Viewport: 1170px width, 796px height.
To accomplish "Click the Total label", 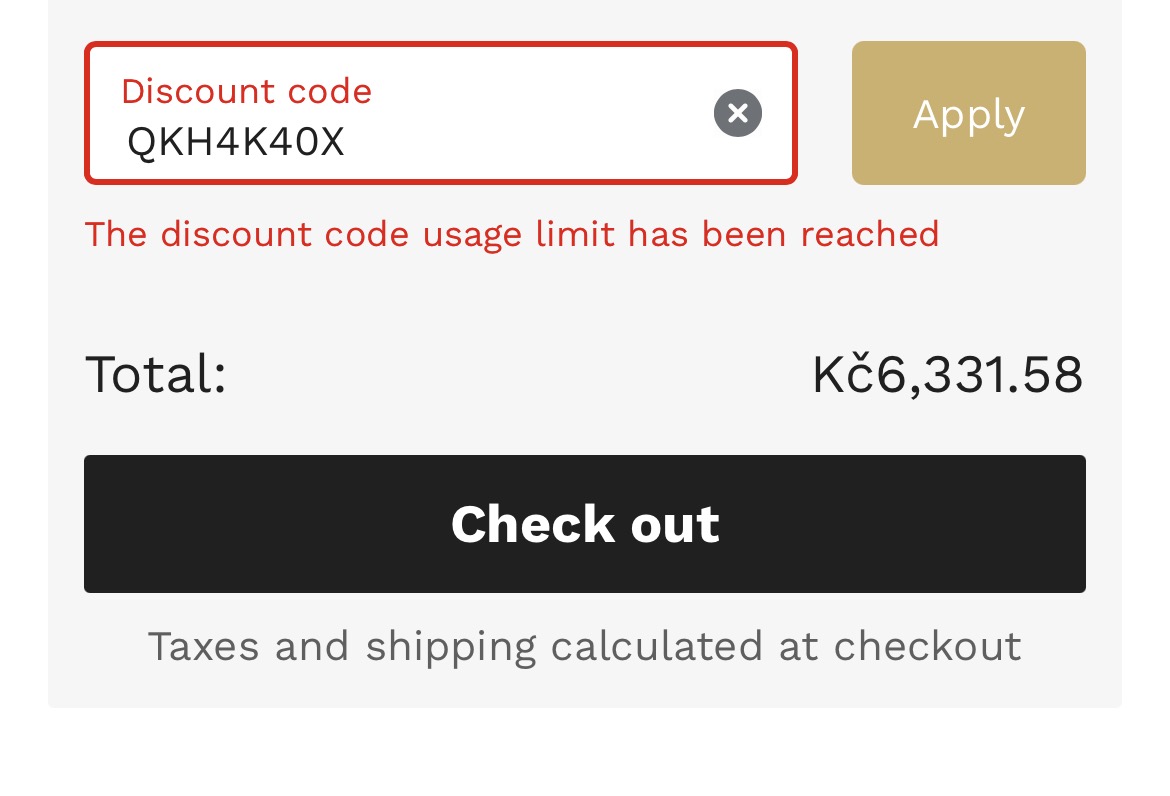I will coord(156,374).
